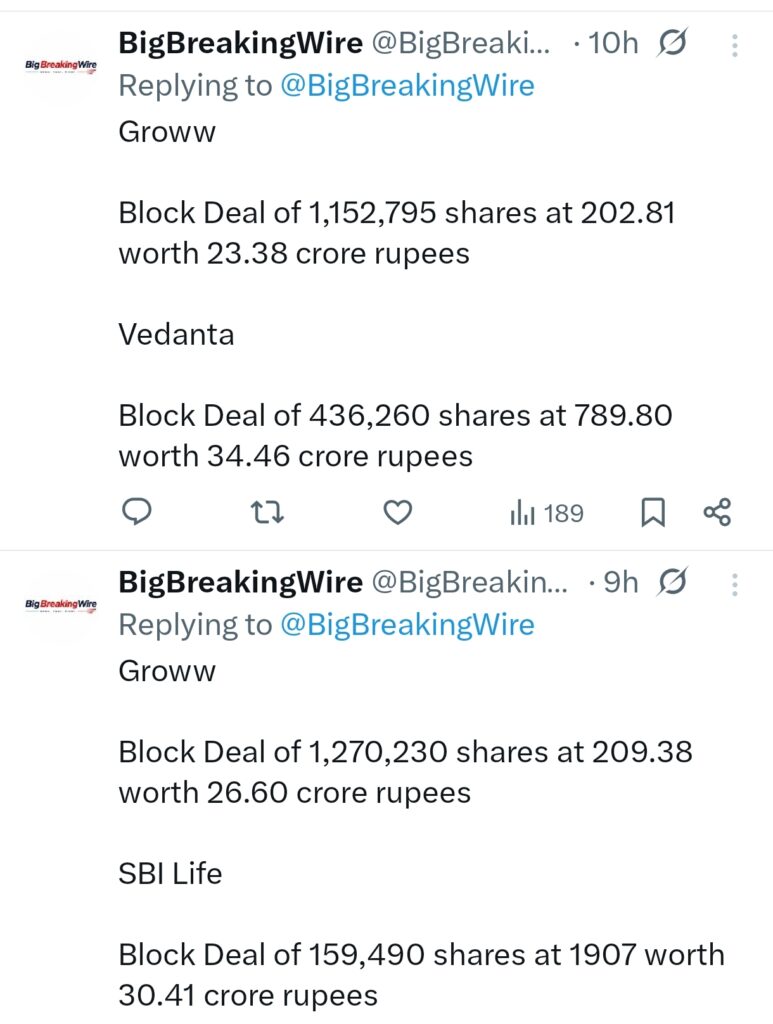Repost the Vedanta block deal tweet
The width and height of the screenshot is (773, 1024).
[266, 512]
